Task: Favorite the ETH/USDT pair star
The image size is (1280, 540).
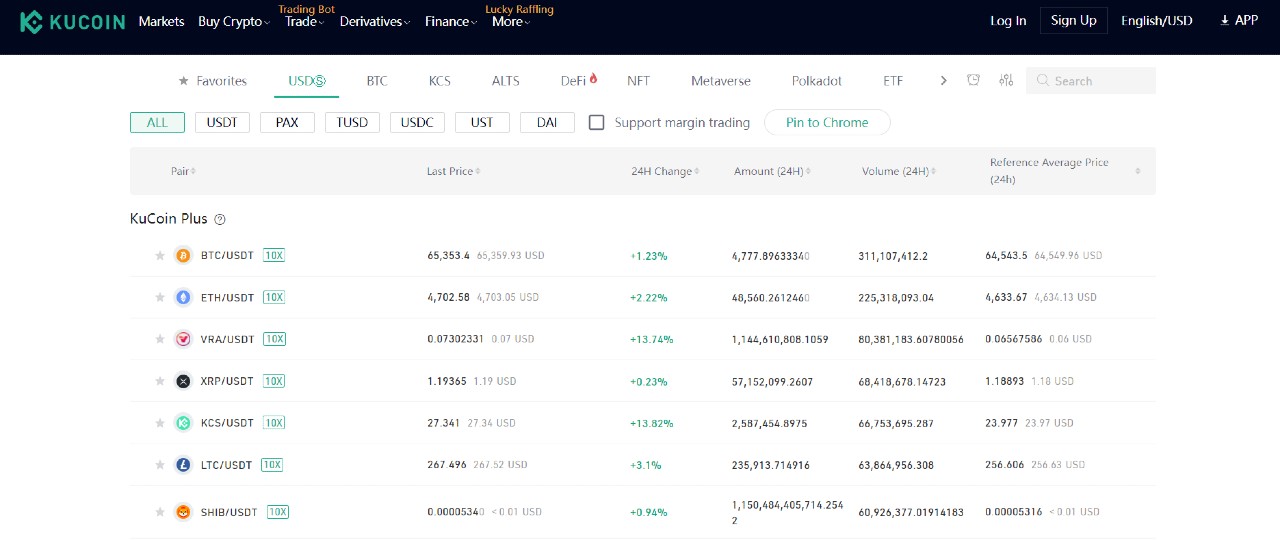Action: click(x=160, y=298)
